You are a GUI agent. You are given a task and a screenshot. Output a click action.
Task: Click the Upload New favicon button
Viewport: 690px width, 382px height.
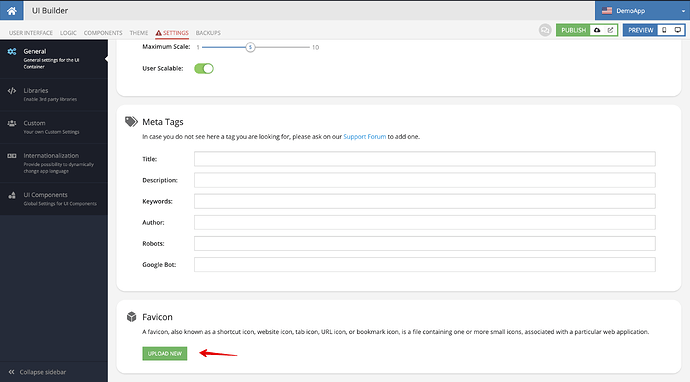[x=165, y=353]
